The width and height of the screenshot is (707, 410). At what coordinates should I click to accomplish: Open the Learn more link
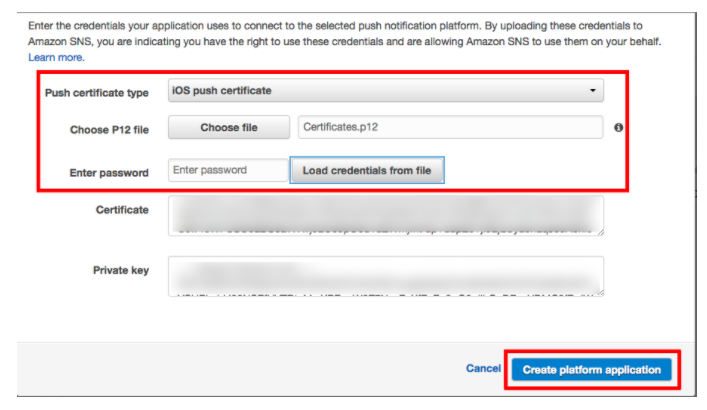coord(56,58)
